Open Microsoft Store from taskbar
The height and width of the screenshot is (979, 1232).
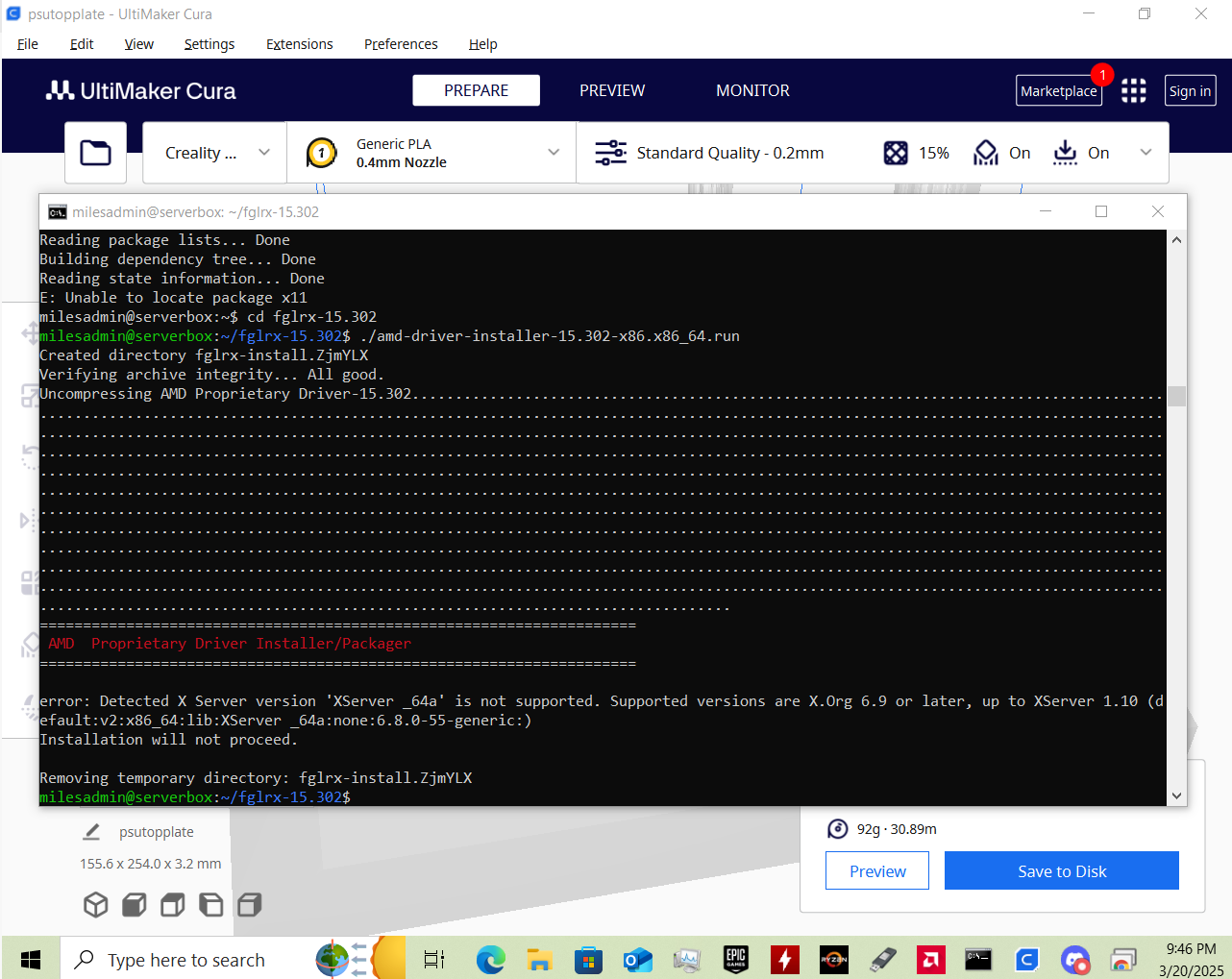coord(588,959)
